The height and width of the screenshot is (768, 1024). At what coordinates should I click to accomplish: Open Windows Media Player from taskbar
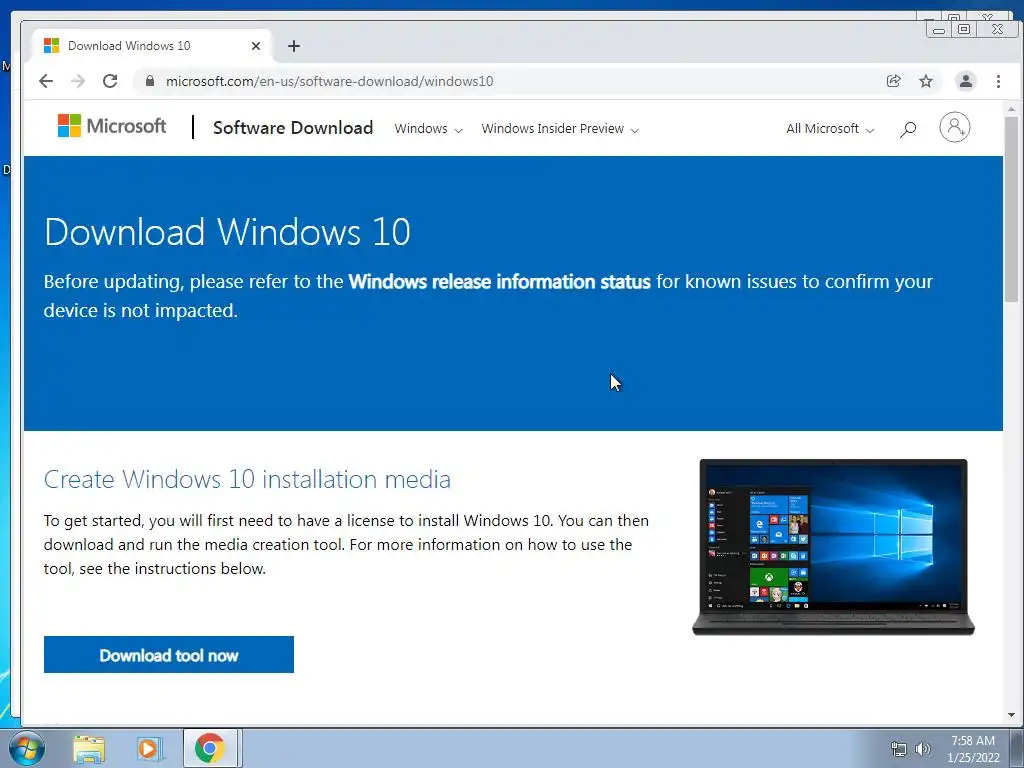[149, 748]
